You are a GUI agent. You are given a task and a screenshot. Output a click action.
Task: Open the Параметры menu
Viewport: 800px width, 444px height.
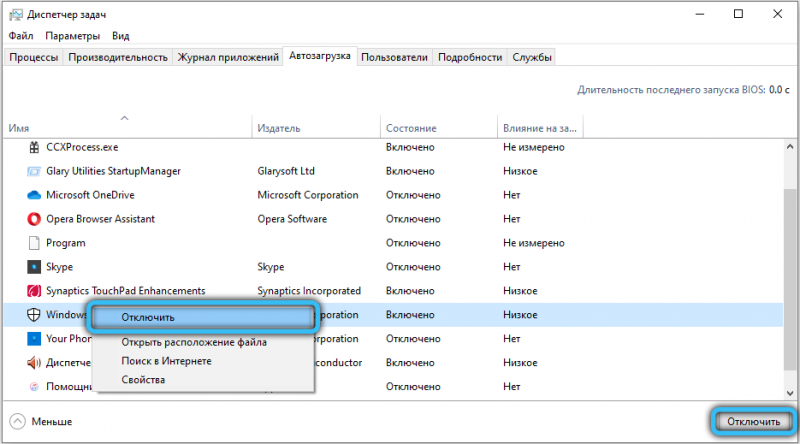[x=72, y=36]
